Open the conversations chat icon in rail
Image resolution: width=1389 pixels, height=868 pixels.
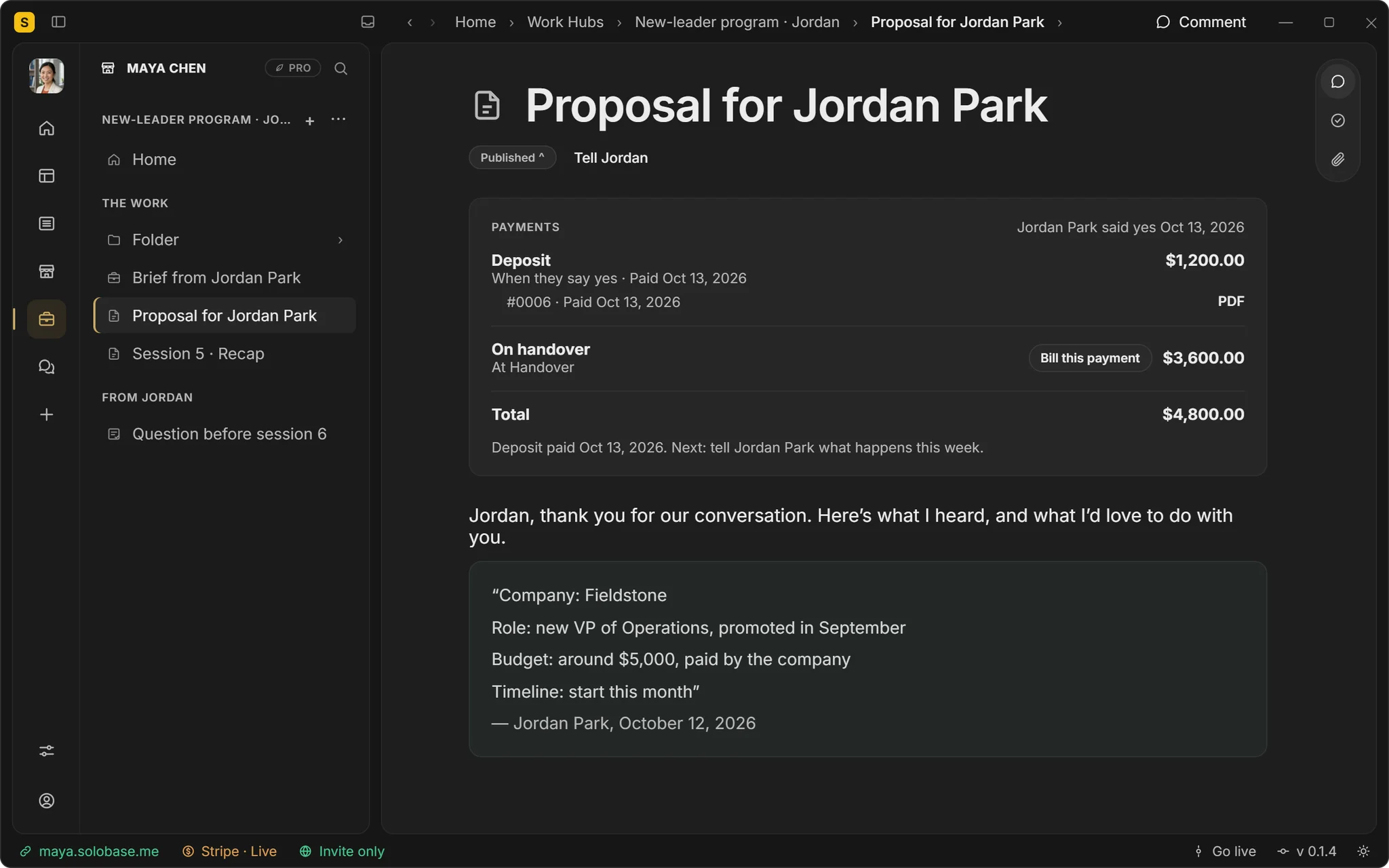coord(46,367)
